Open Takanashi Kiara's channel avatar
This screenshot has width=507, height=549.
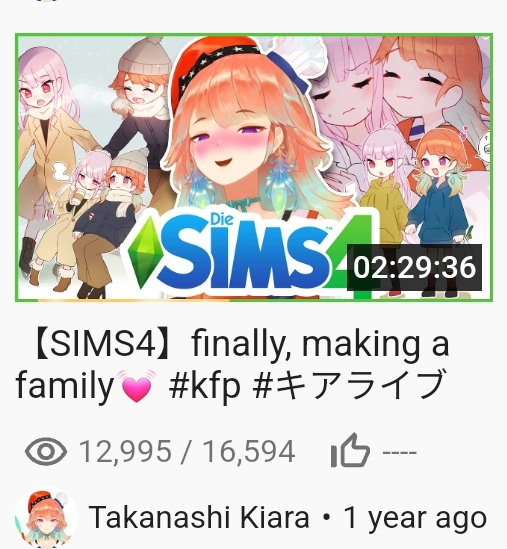[46, 517]
